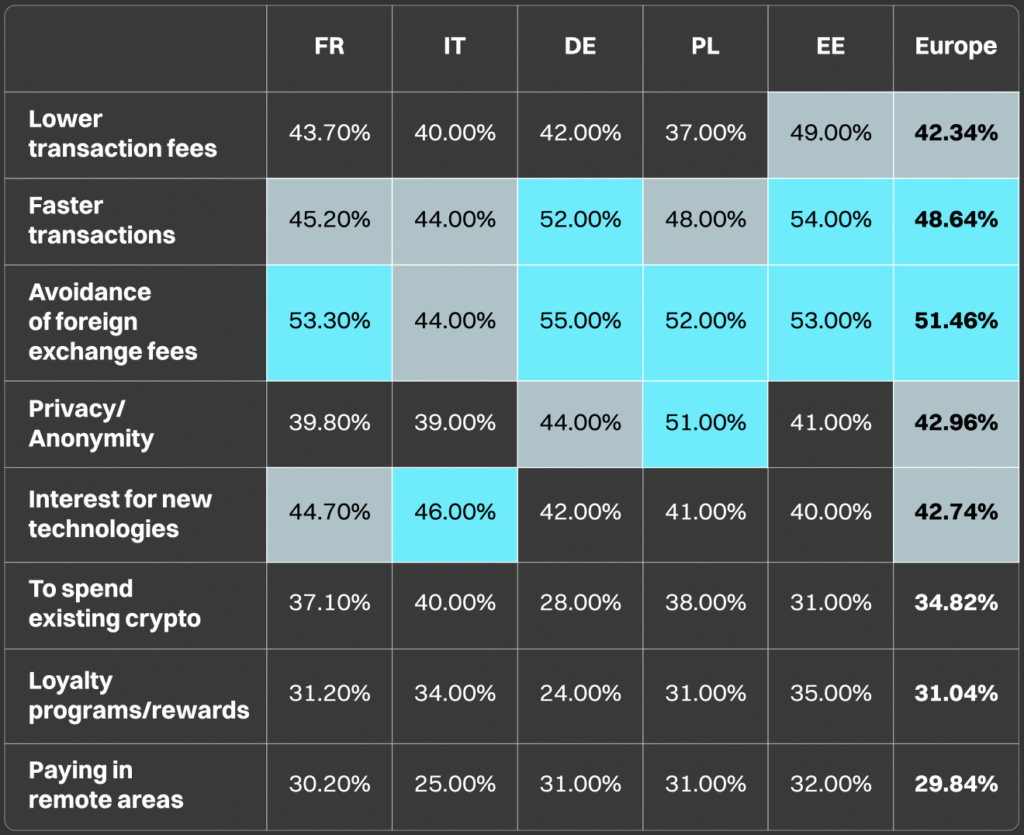Select the DE column header
The width and height of the screenshot is (1024, 835).
click(580, 47)
